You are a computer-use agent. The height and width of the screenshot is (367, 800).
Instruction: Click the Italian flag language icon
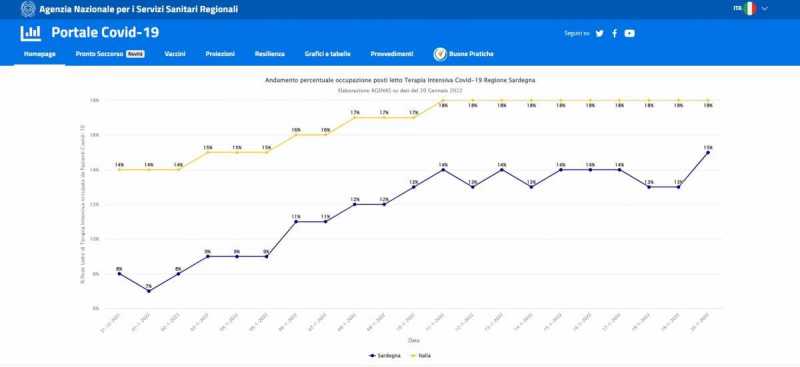click(749, 9)
